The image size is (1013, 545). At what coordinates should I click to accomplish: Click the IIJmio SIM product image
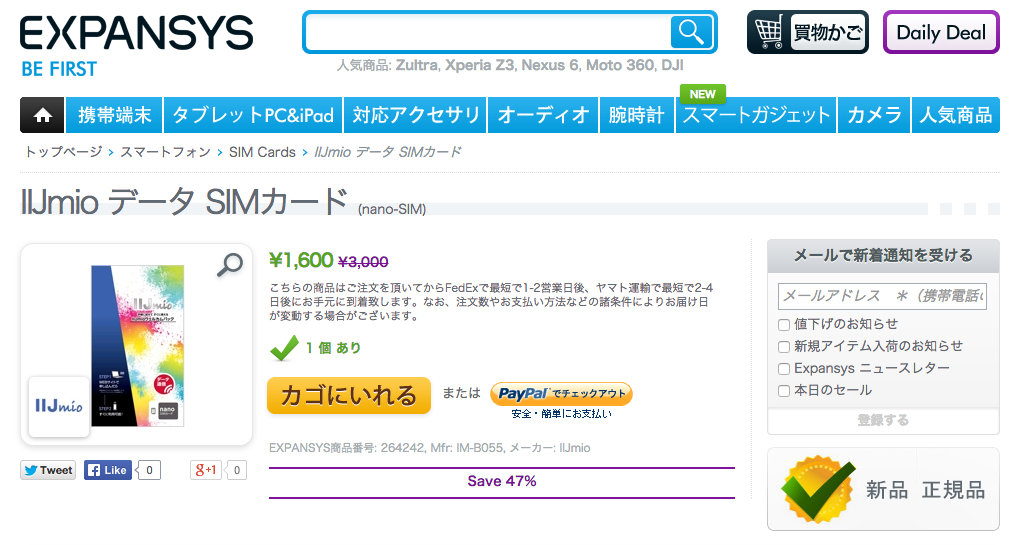138,345
